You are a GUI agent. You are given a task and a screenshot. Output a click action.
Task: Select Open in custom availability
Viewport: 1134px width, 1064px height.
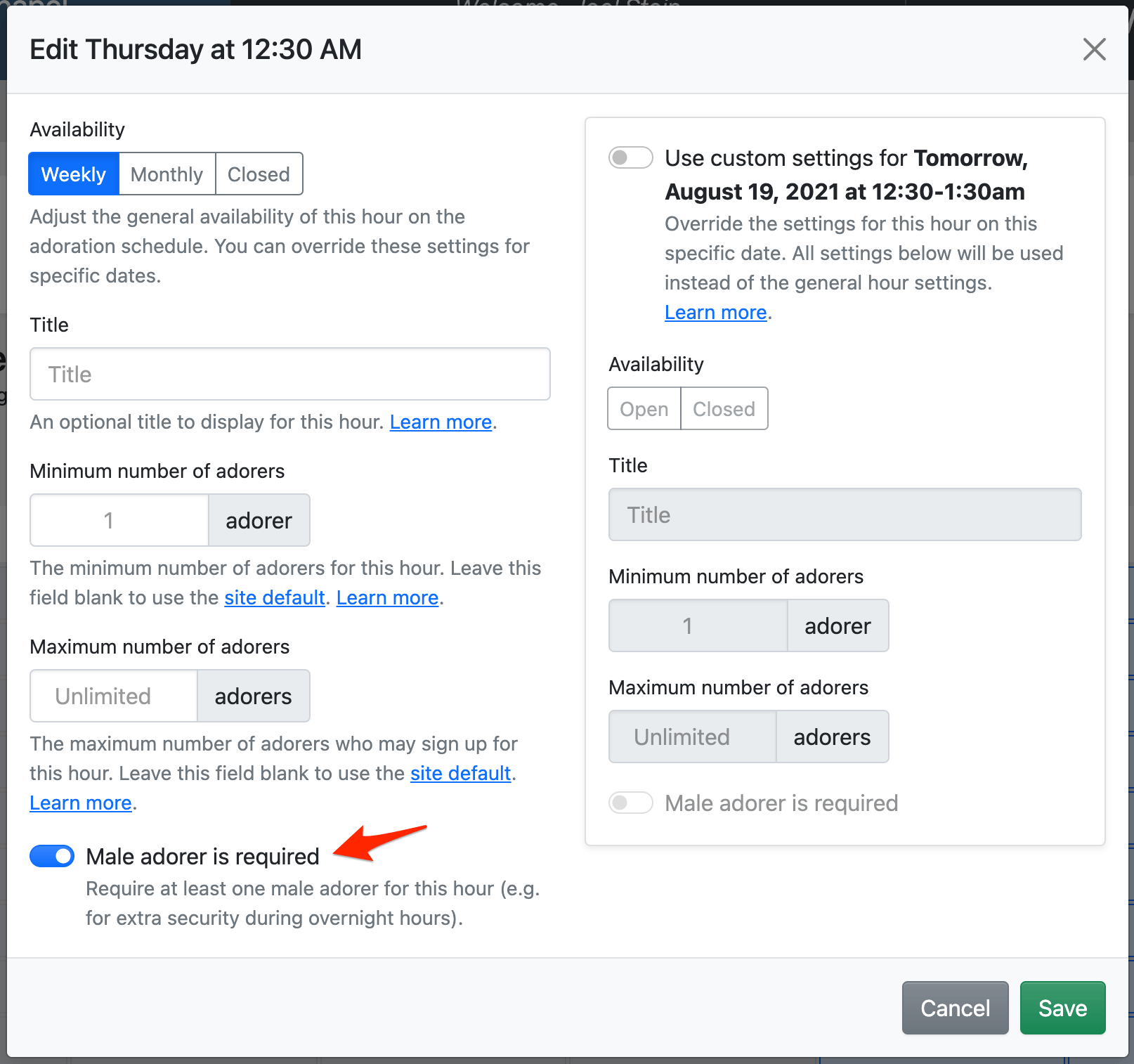tap(644, 408)
